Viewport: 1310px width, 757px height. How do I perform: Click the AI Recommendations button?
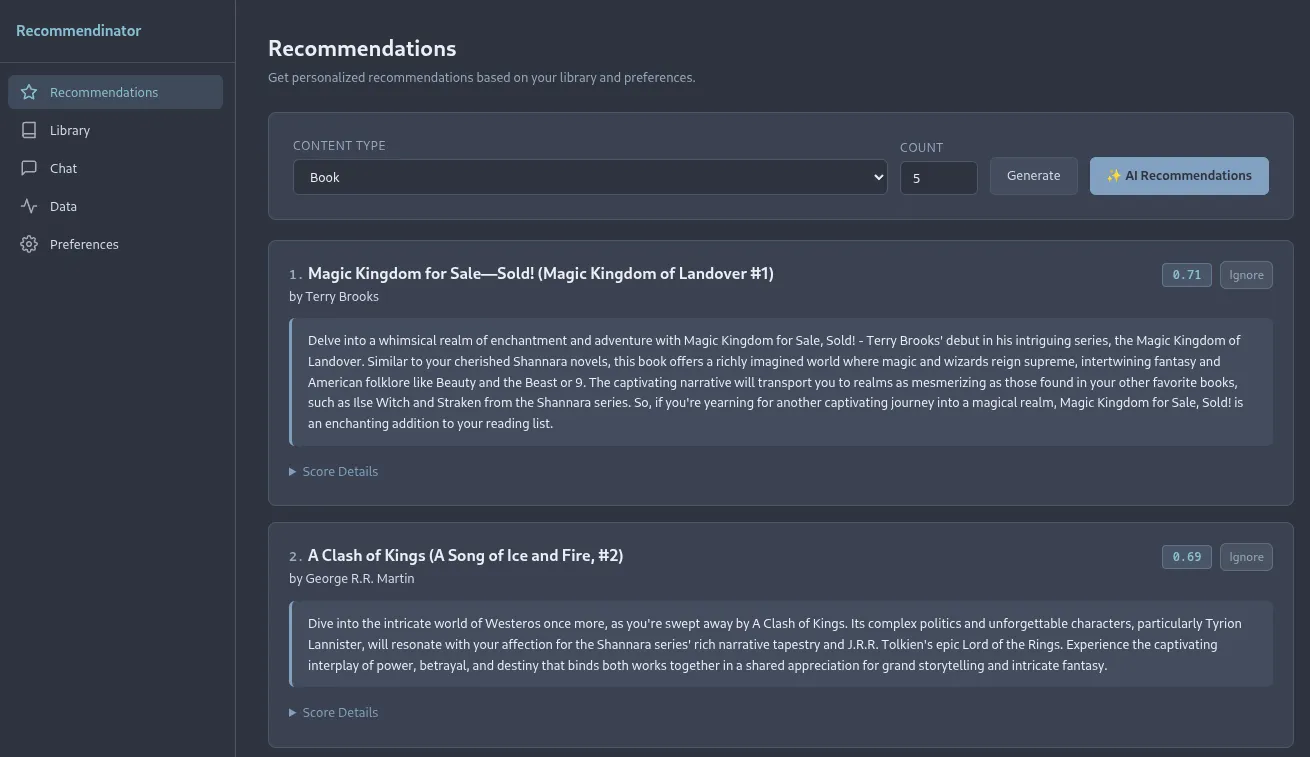pyautogui.click(x=1179, y=175)
